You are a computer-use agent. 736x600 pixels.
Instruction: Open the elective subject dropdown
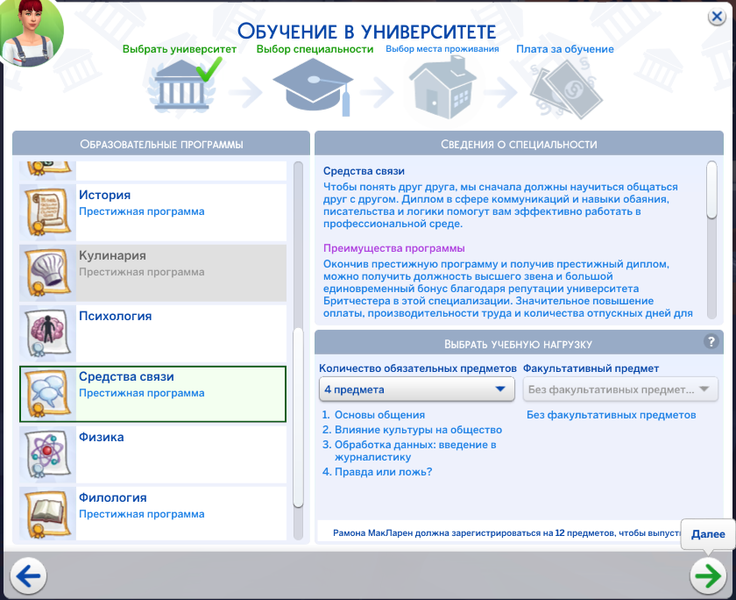[620, 389]
